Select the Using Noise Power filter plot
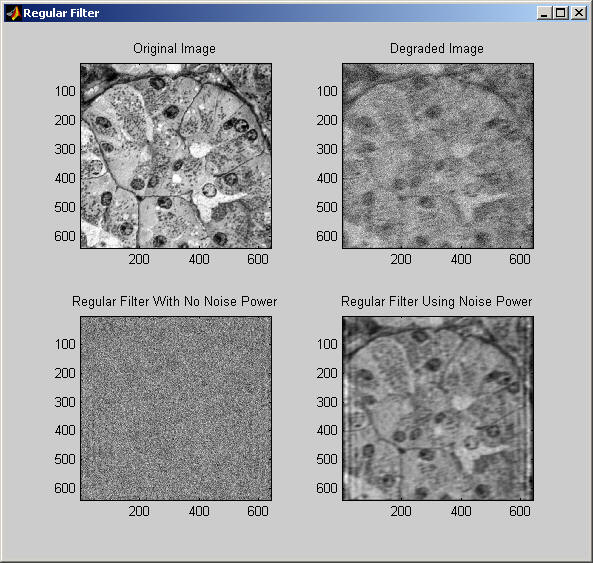 (438, 408)
